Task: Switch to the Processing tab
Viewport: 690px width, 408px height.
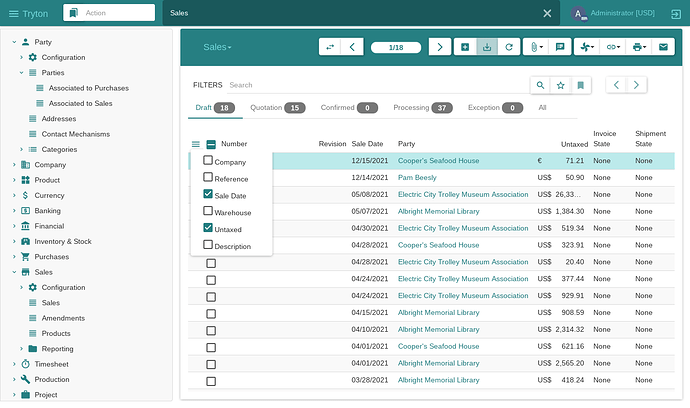Action: [x=422, y=108]
